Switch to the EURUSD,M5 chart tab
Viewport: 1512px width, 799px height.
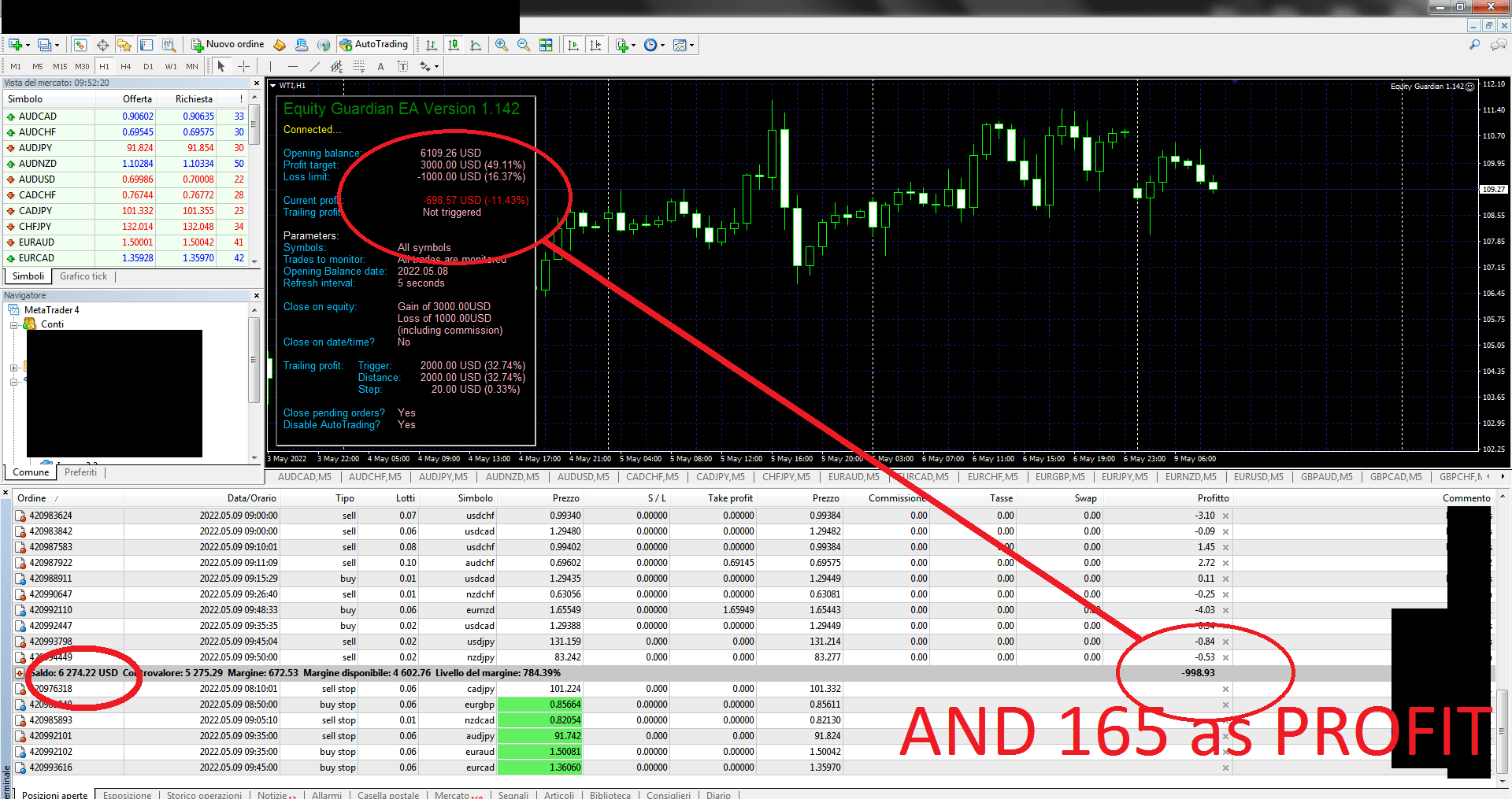point(1258,477)
